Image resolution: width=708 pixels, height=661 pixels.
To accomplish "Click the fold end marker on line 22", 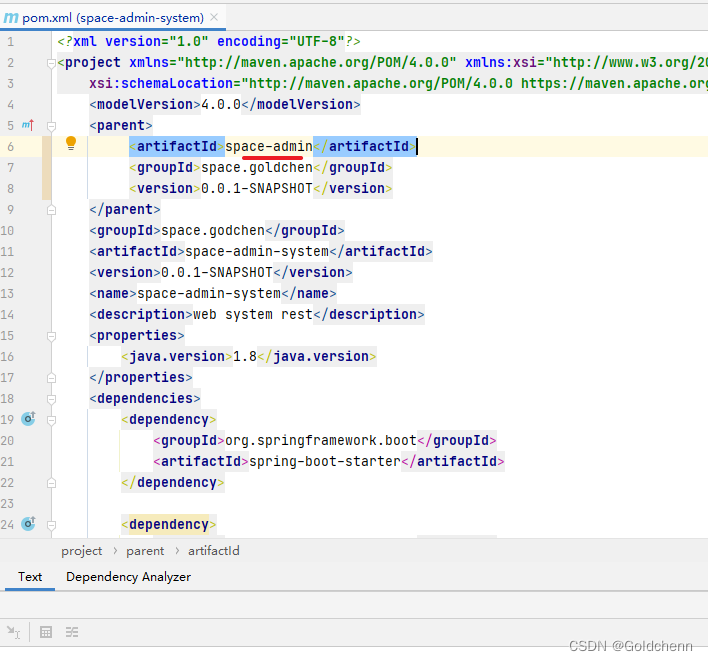I will [51, 483].
